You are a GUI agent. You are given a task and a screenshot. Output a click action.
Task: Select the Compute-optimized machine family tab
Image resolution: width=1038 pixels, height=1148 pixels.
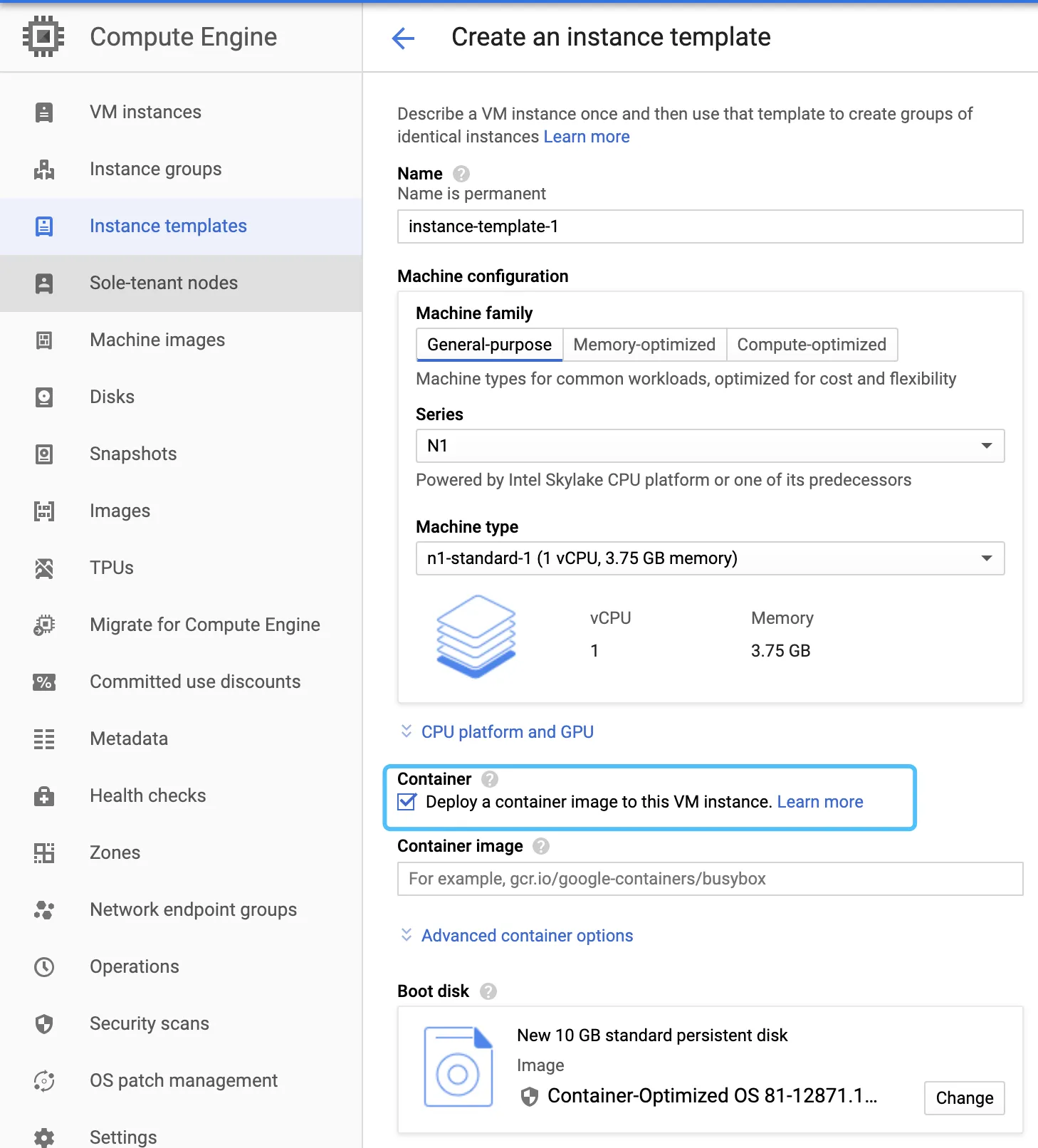click(x=812, y=345)
